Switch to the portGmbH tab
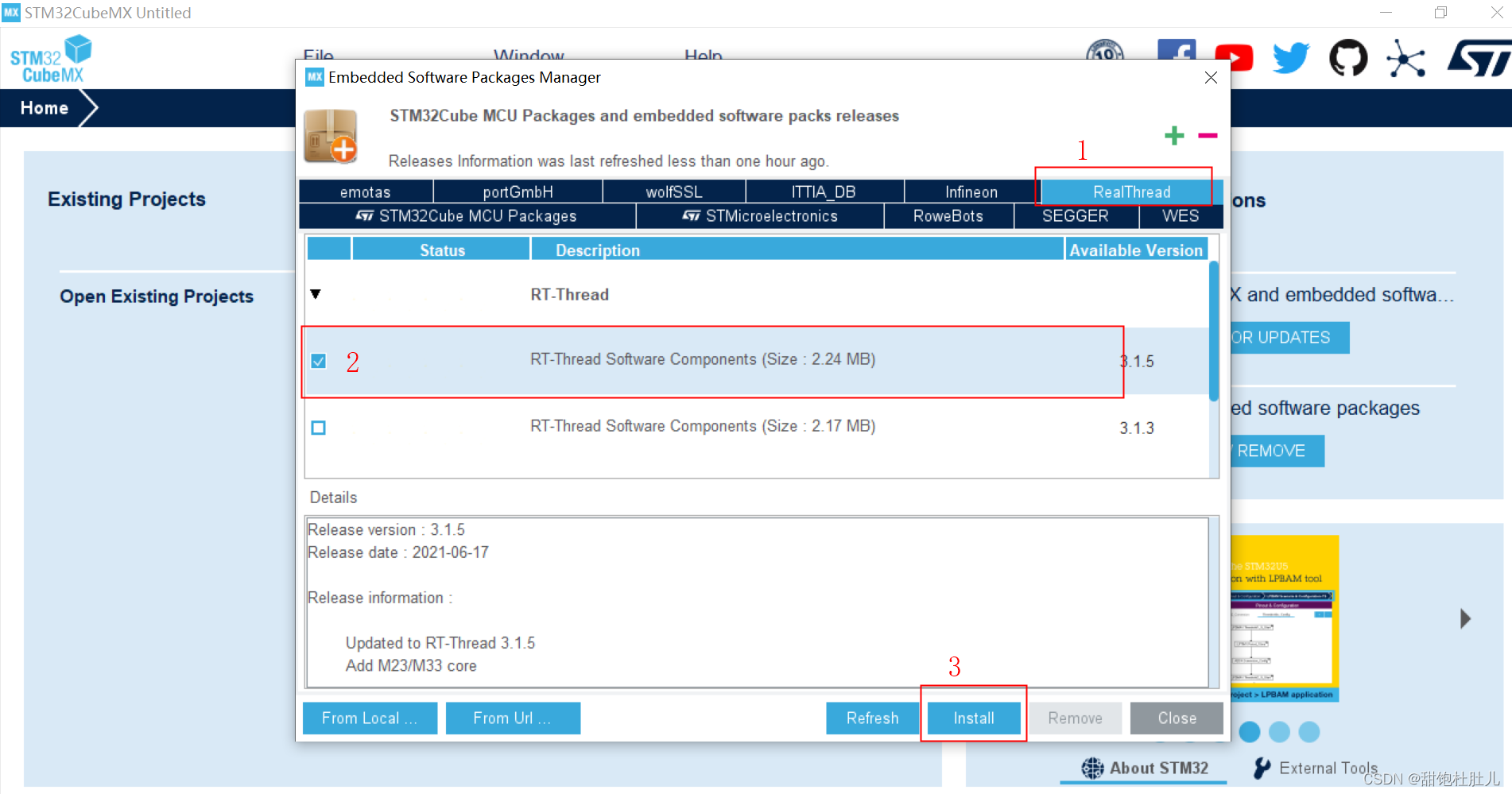Screen dimensions: 1512x794 (x=518, y=192)
